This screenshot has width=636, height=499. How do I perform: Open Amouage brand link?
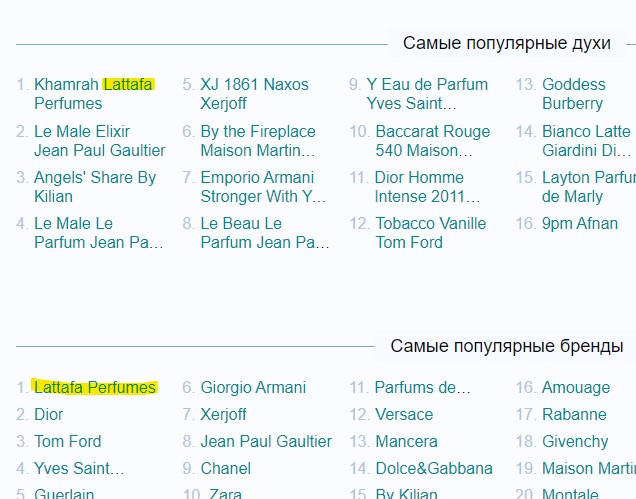[x=576, y=387]
